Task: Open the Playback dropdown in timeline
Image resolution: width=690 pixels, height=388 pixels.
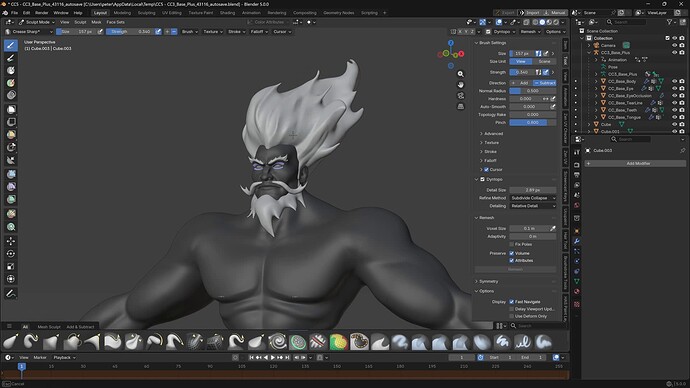Action: [64, 358]
